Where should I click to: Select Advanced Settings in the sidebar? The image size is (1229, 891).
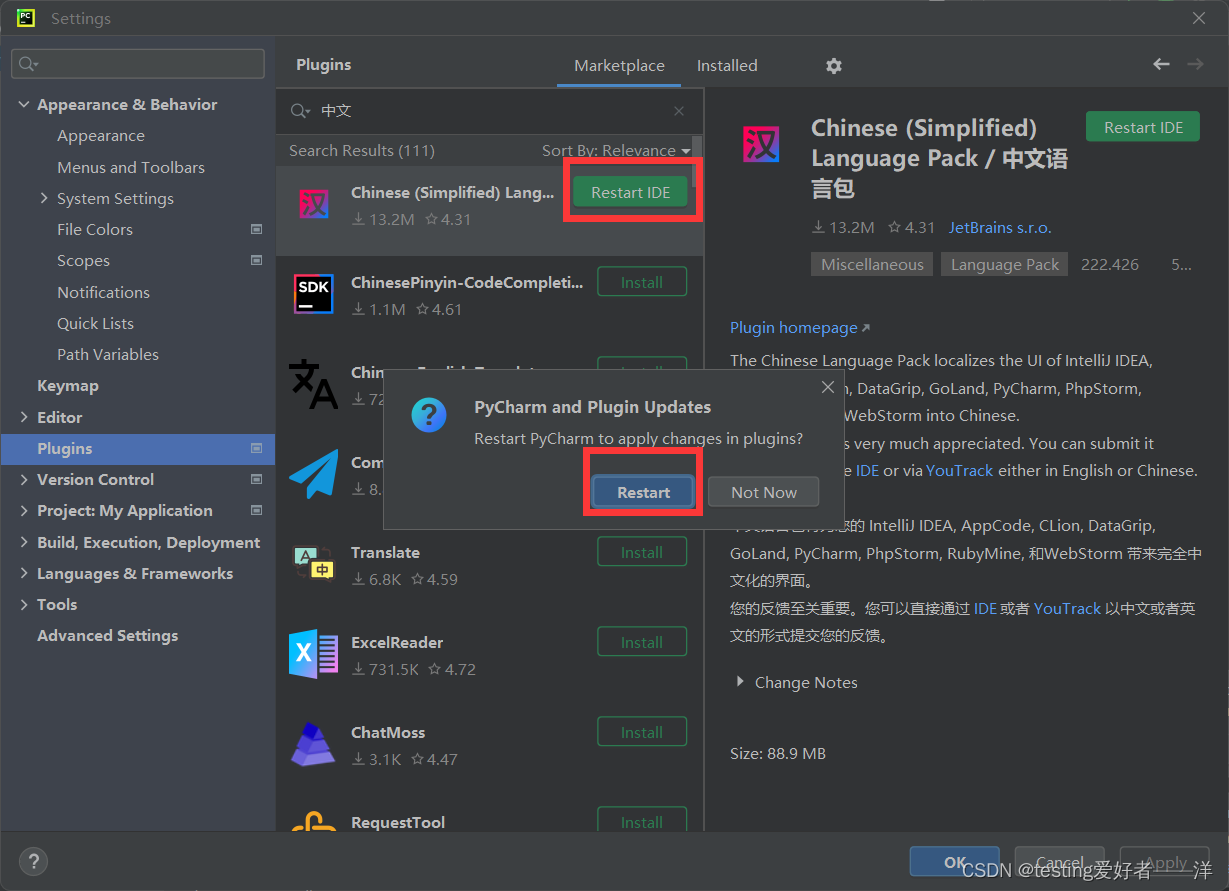click(x=107, y=635)
